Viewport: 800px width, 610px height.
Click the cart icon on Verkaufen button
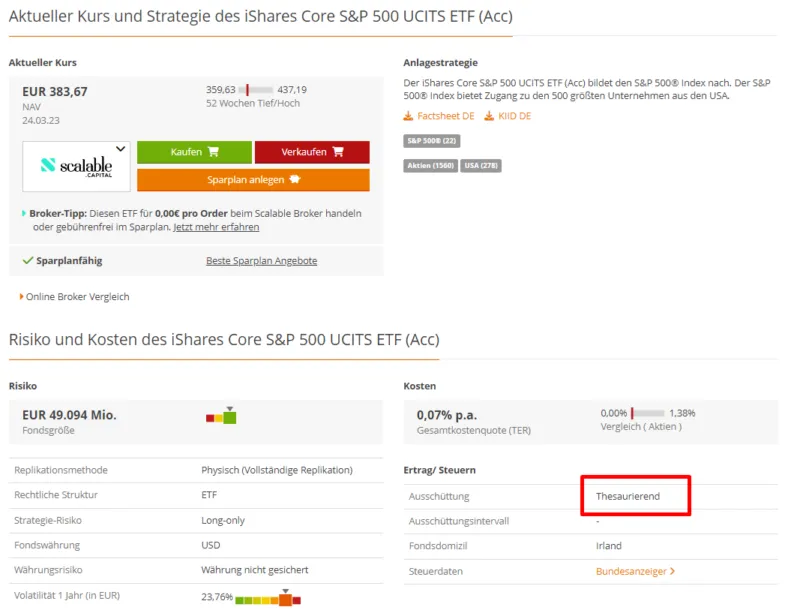pyautogui.click(x=337, y=152)
